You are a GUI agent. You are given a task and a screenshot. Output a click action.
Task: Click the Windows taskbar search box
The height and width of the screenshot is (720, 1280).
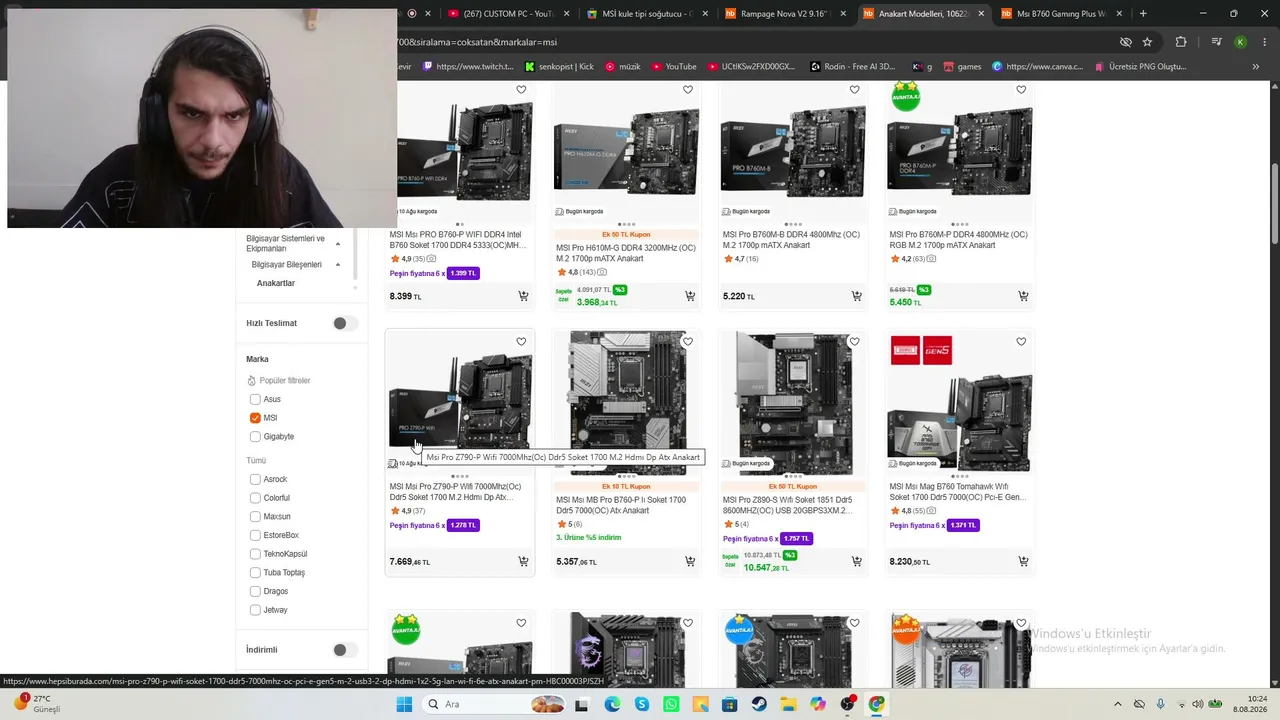tap(492, 704)
